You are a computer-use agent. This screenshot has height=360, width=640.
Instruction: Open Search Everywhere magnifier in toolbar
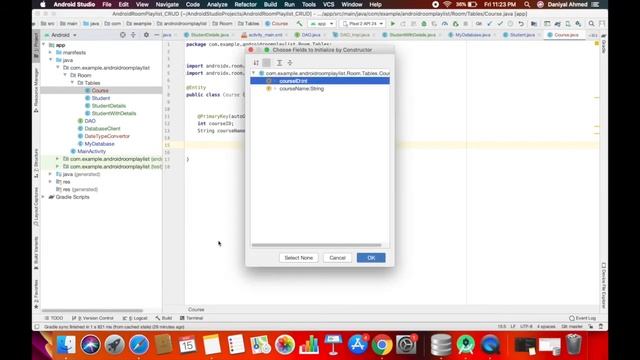click(x=591, y=24)
